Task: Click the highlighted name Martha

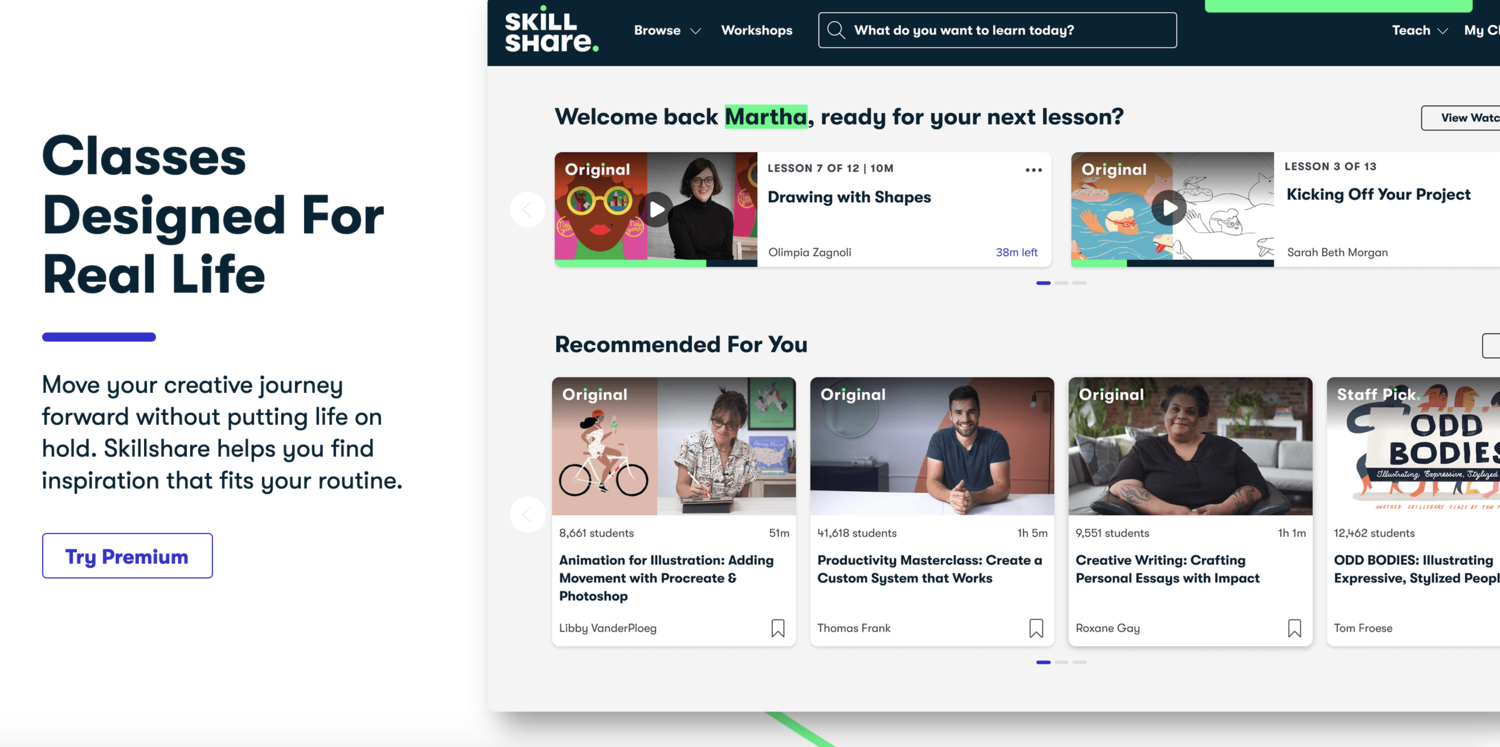Action: coord(766,117)
